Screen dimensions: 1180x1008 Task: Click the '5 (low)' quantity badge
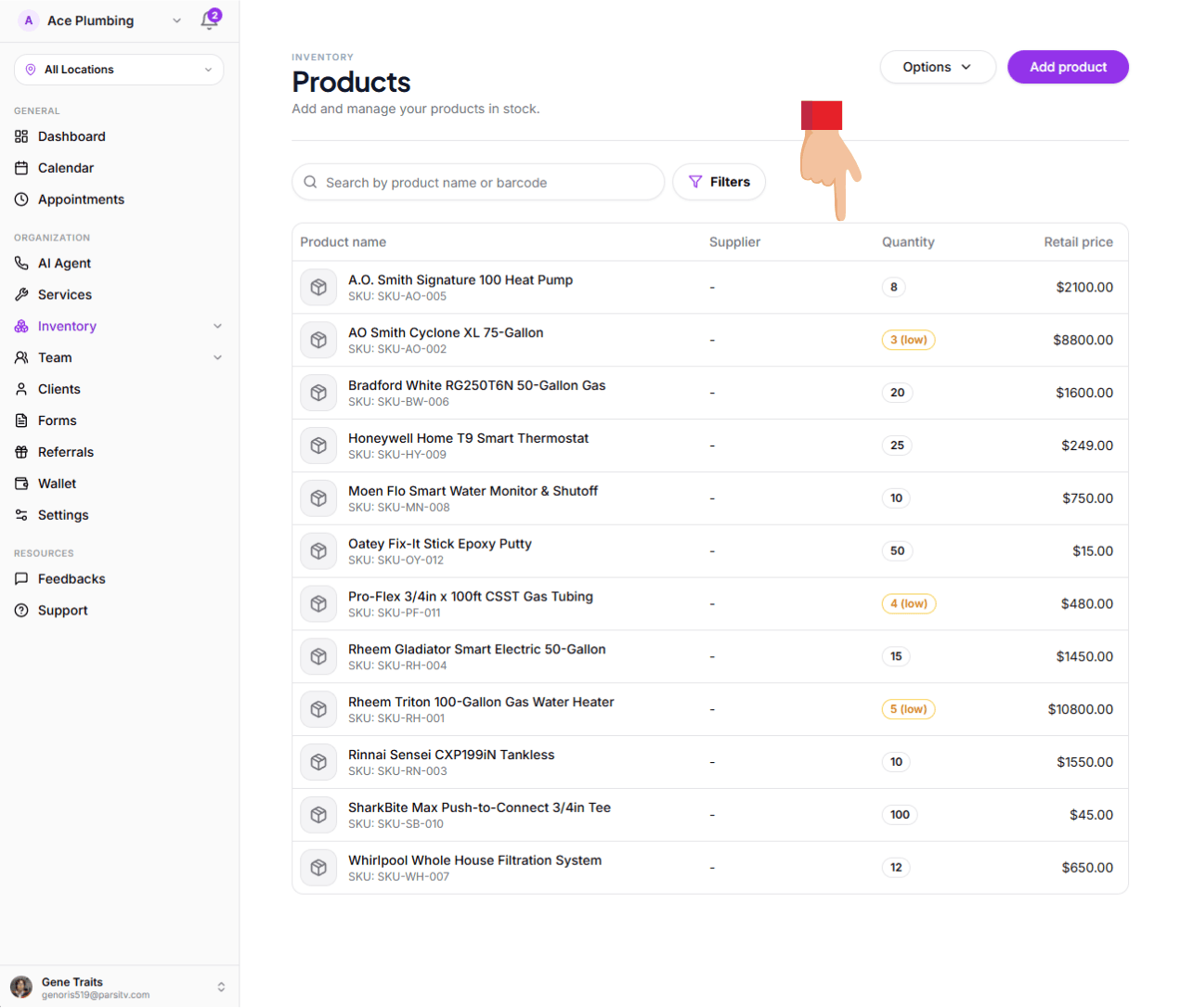(x=908, y=710)
